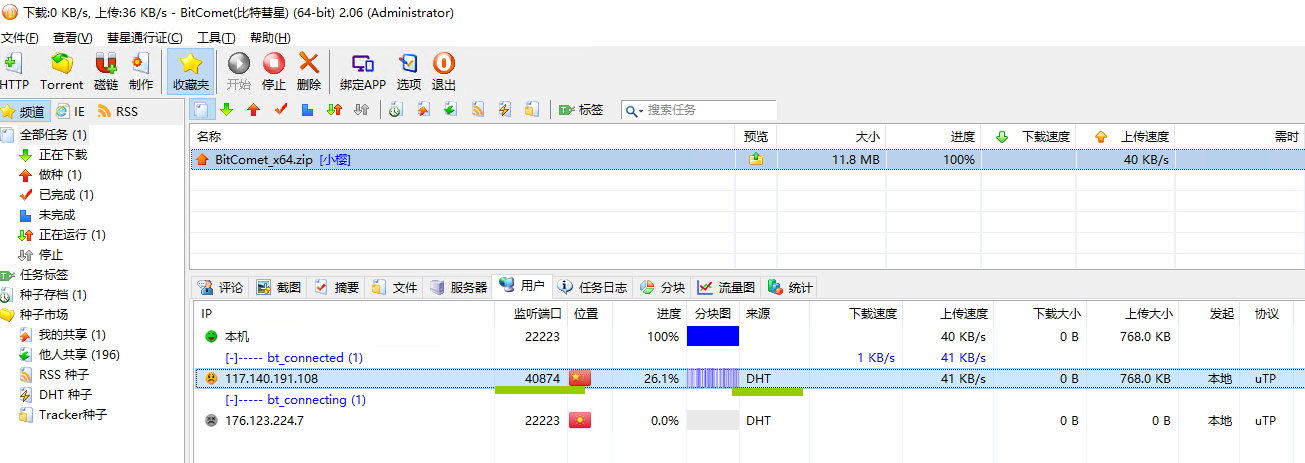Select 已完成 (1) in the sidebar
This screenshot has height=463, width=1305.
coord(66,195)
